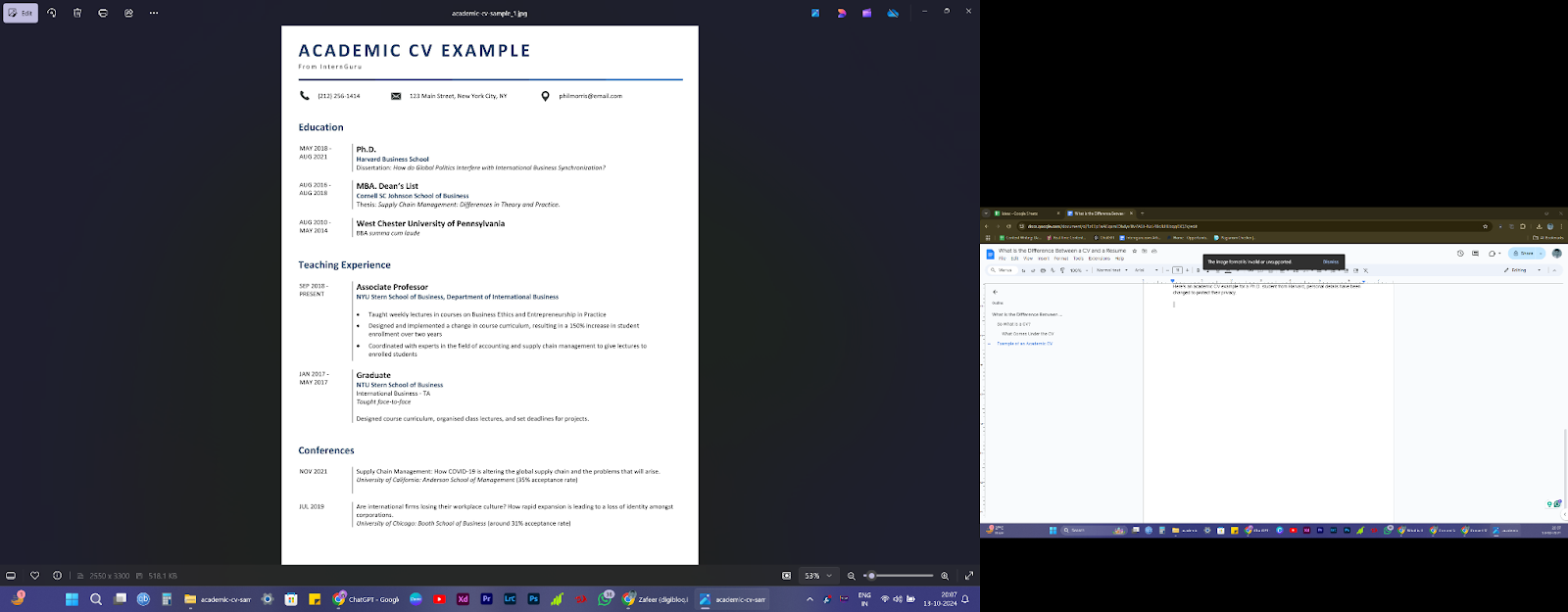Image resolution: width=1568 pixels, height=612 pixels.
Task: Bookmark page with the star icon
Action: 1485,226
